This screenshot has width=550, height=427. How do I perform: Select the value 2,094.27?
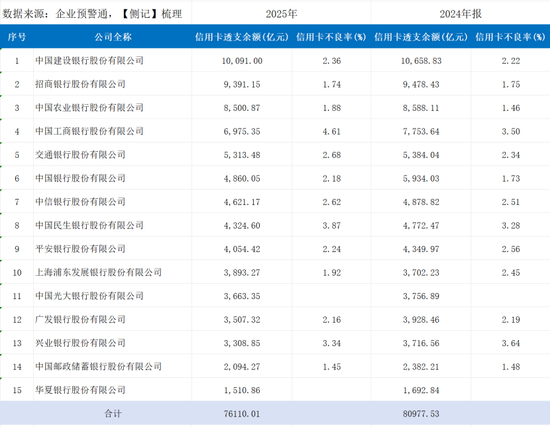coord(242,367)
